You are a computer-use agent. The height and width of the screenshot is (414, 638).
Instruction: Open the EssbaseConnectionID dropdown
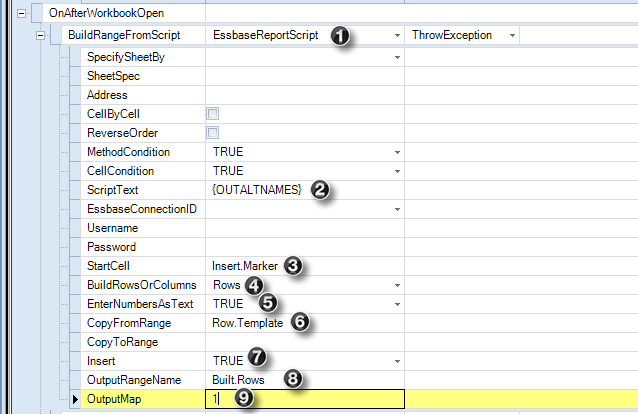click(397, 209)
